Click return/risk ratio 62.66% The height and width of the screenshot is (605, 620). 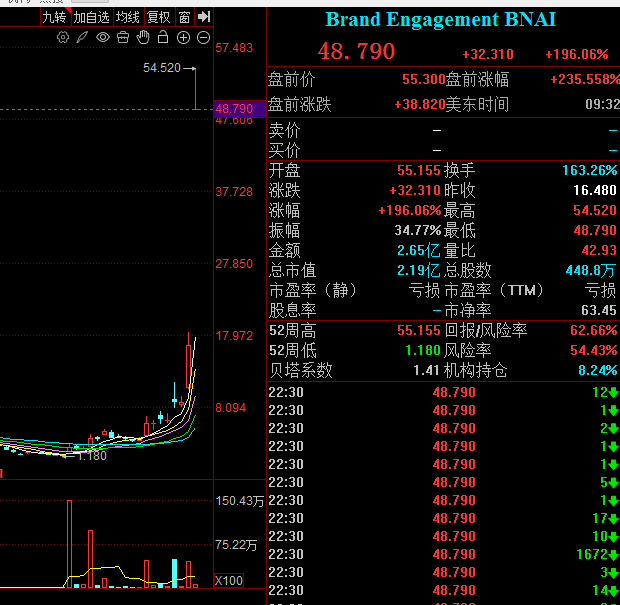pyautogui.click(x=594, y=330)
